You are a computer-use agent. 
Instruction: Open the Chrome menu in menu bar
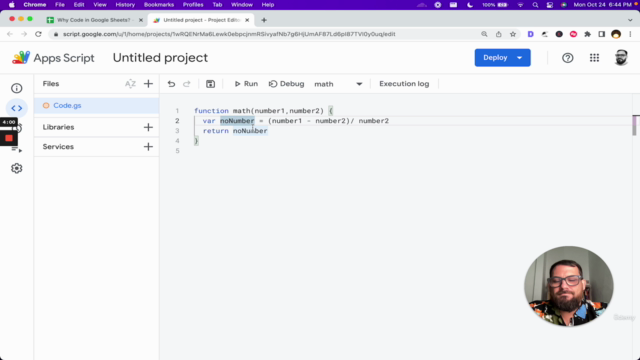click(35, 5)
